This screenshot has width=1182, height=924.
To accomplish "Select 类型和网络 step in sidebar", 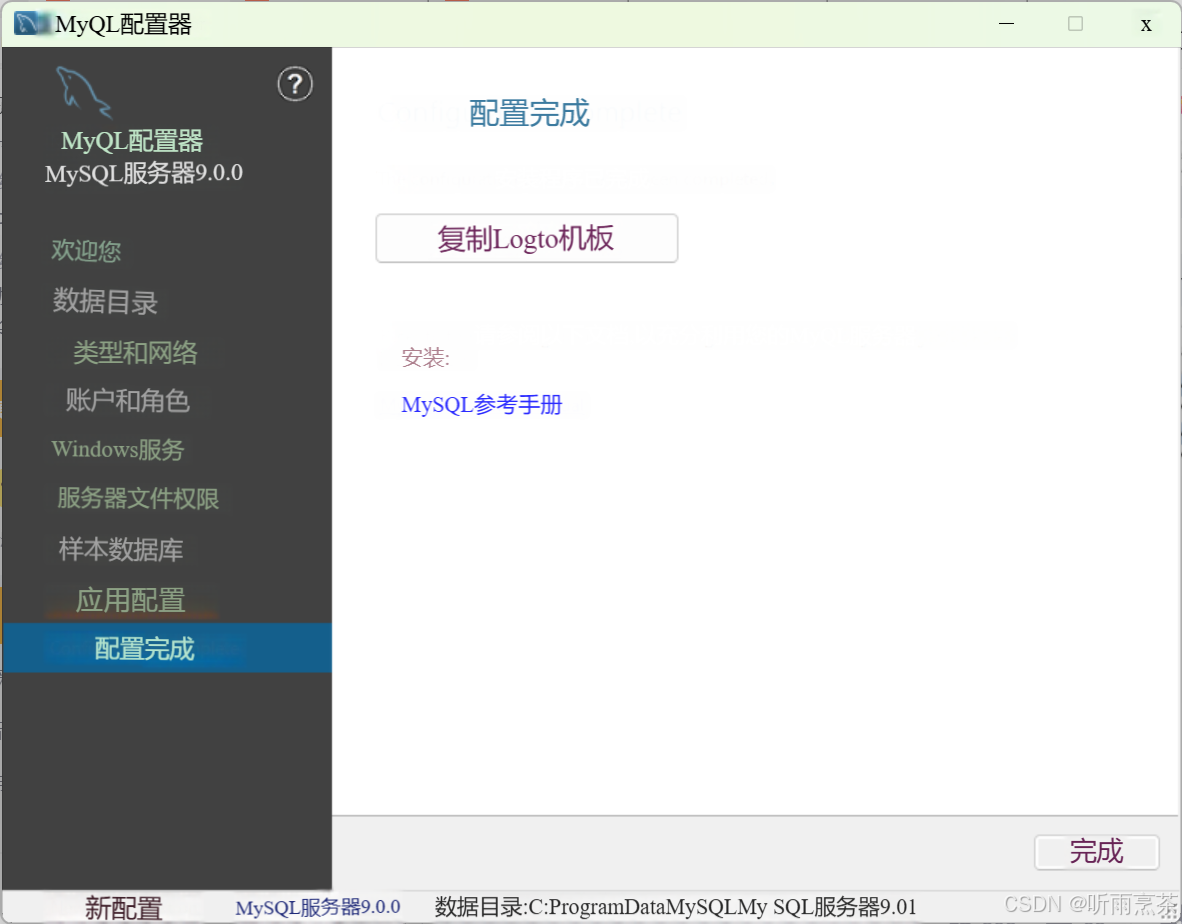I will click(136, 352).
